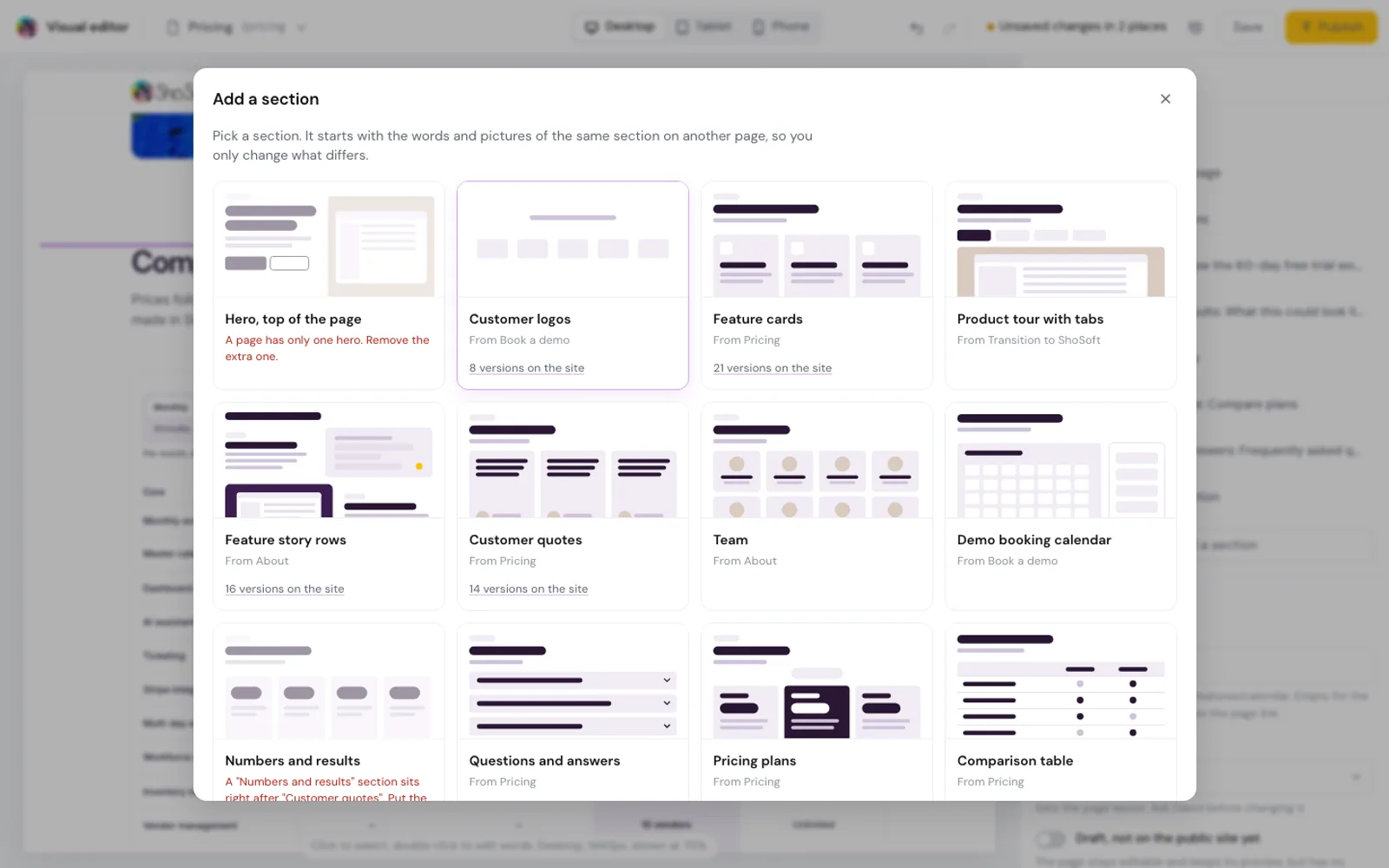Choose the Numbers and results preview
This screenshot has height=868, width=1389.
pos(329,681)
